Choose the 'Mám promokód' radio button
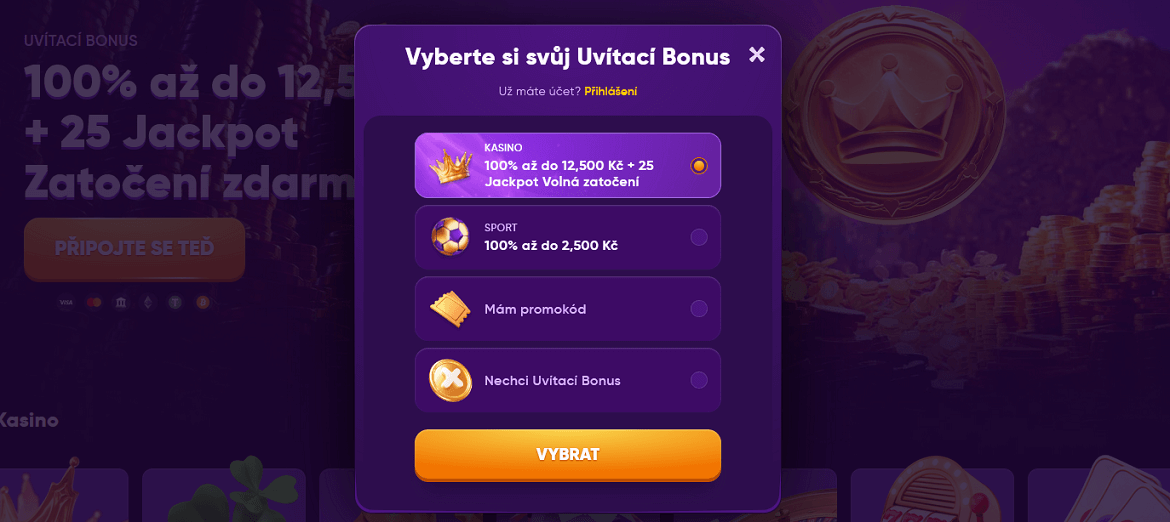Viewport: 1170px width, 522px height. [699, 309]
